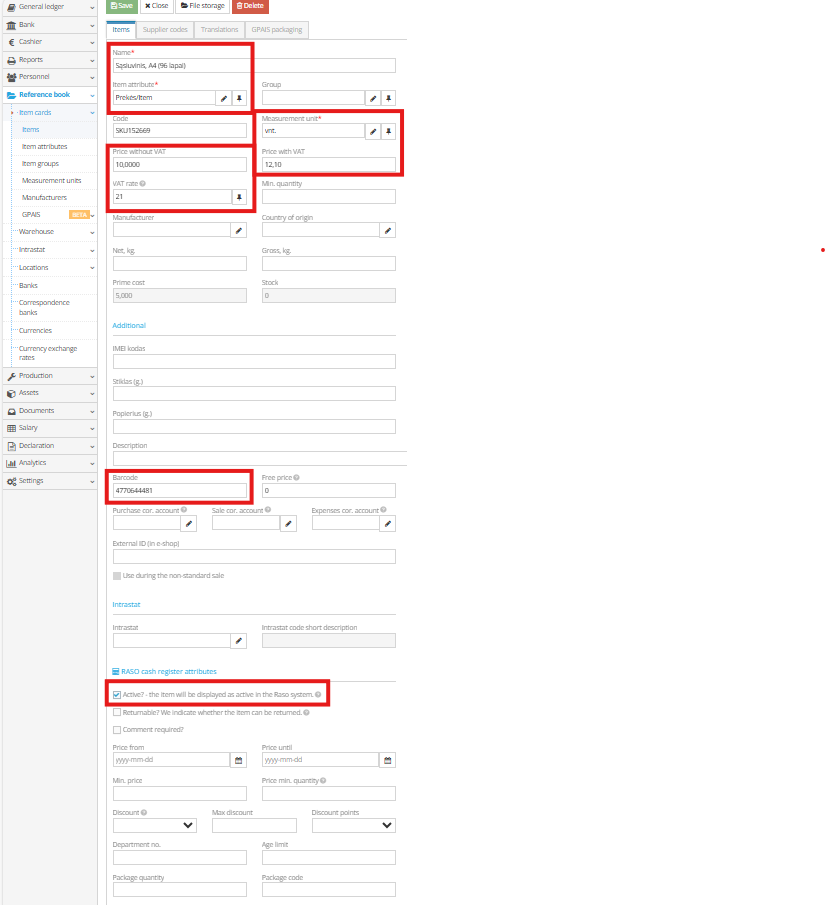Click the Intrastat code pencil icon

click(238, 640)
